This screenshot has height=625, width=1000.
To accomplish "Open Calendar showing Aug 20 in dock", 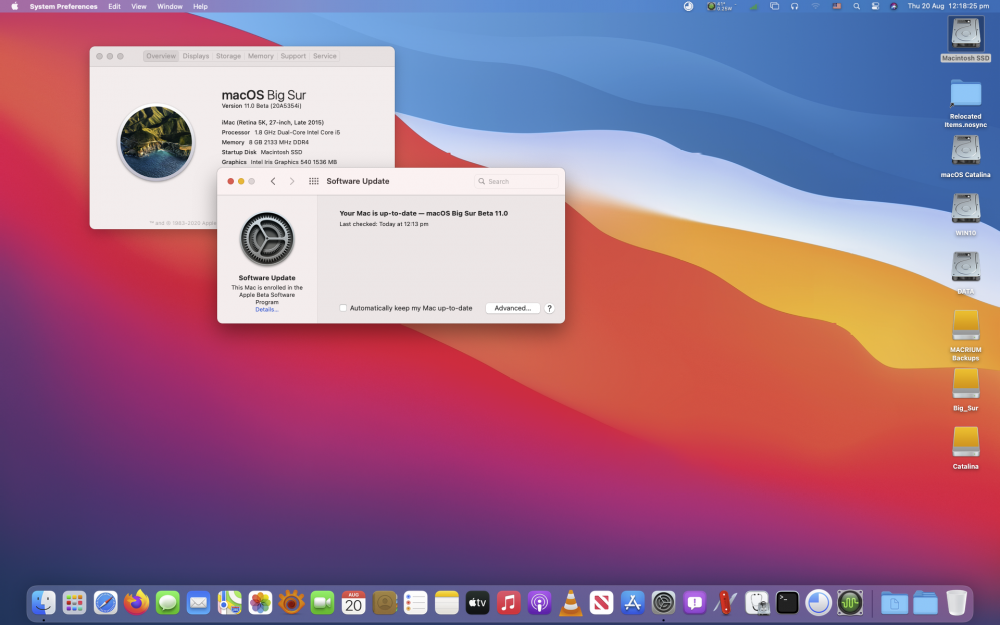I will tap(353, 602).
